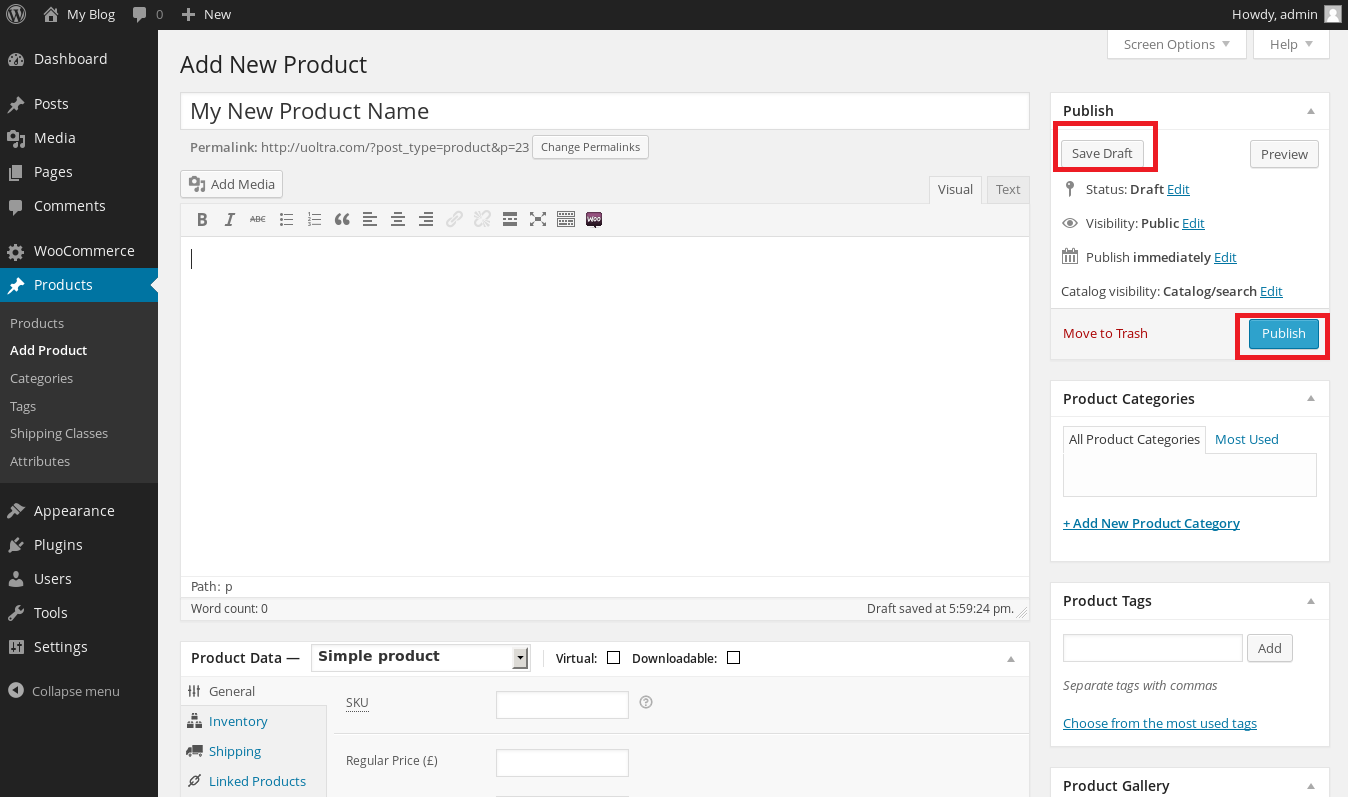Open the WordPress logo menu
Image resolution: width=1348 pixels, height=797 pixels.
16,14
